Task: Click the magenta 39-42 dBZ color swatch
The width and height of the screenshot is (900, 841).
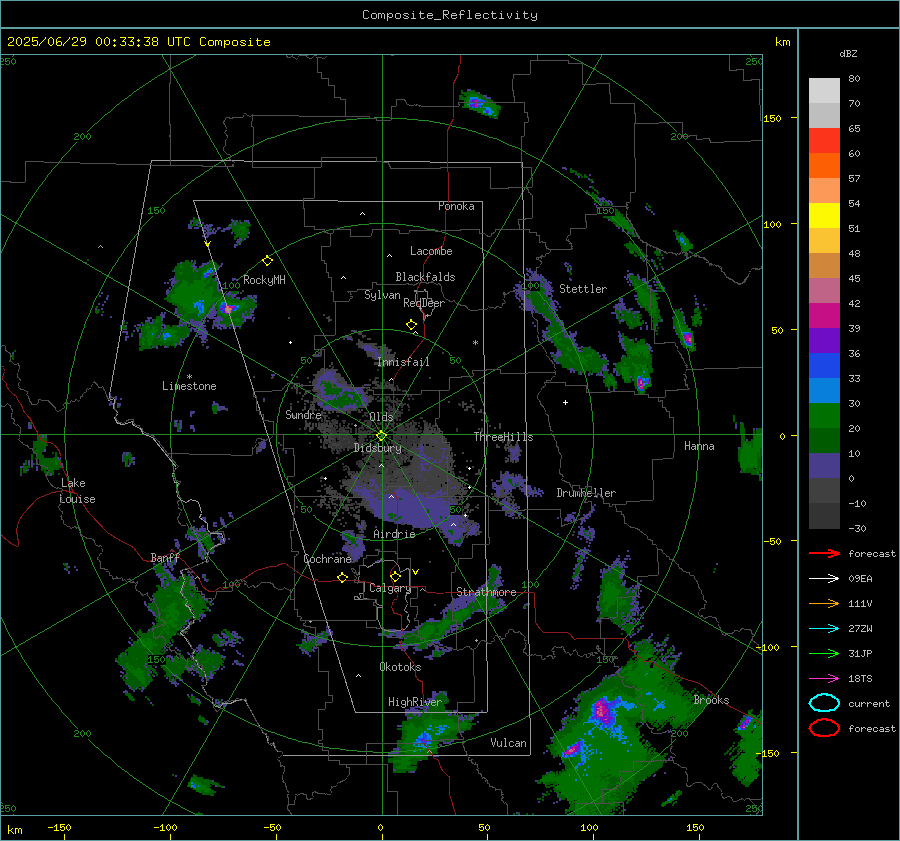Action: [824, 316]
